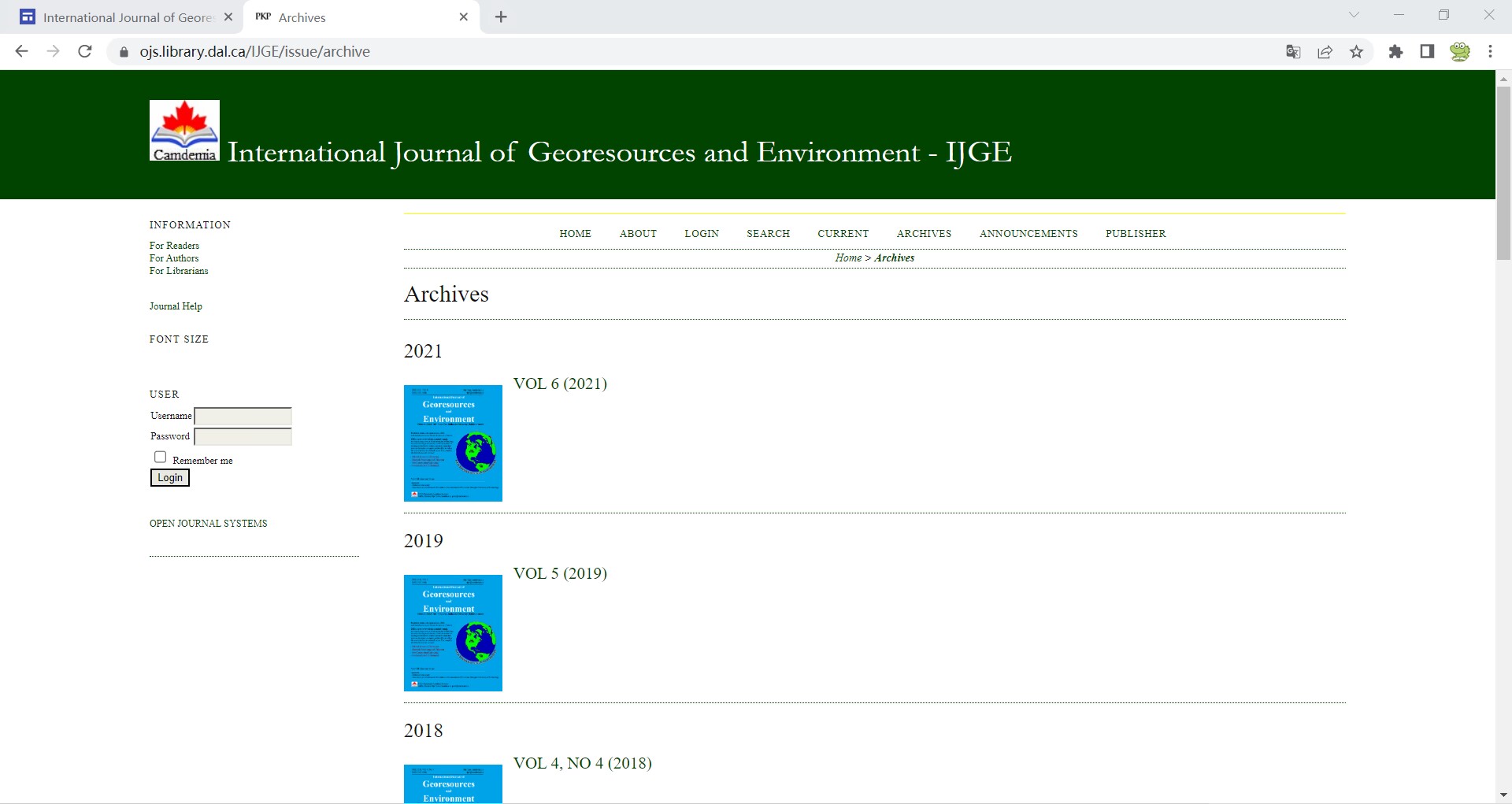Viewport: 1512px width, 804px height.
Task: Open the VOL 5 (2019) issue link
Action: 560,573
